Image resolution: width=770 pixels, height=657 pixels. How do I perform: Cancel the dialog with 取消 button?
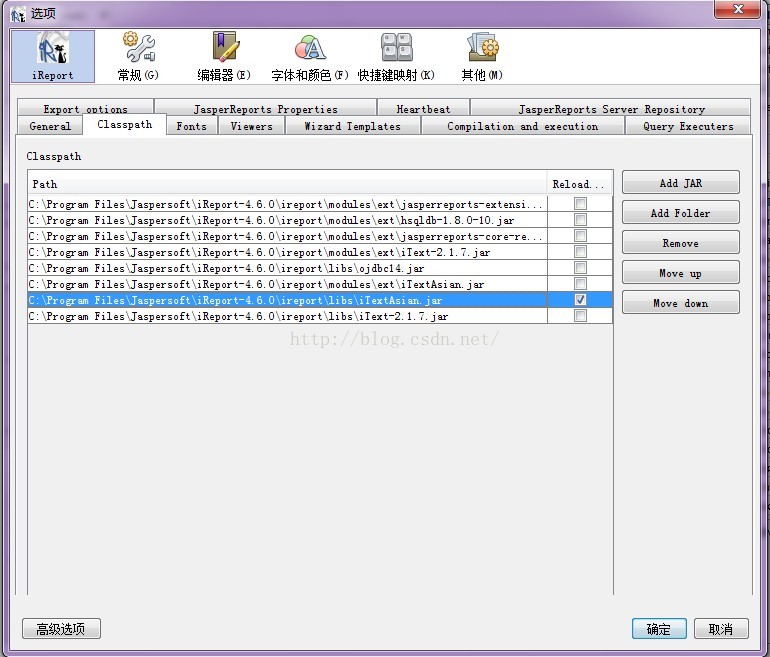tap(721, 629)
